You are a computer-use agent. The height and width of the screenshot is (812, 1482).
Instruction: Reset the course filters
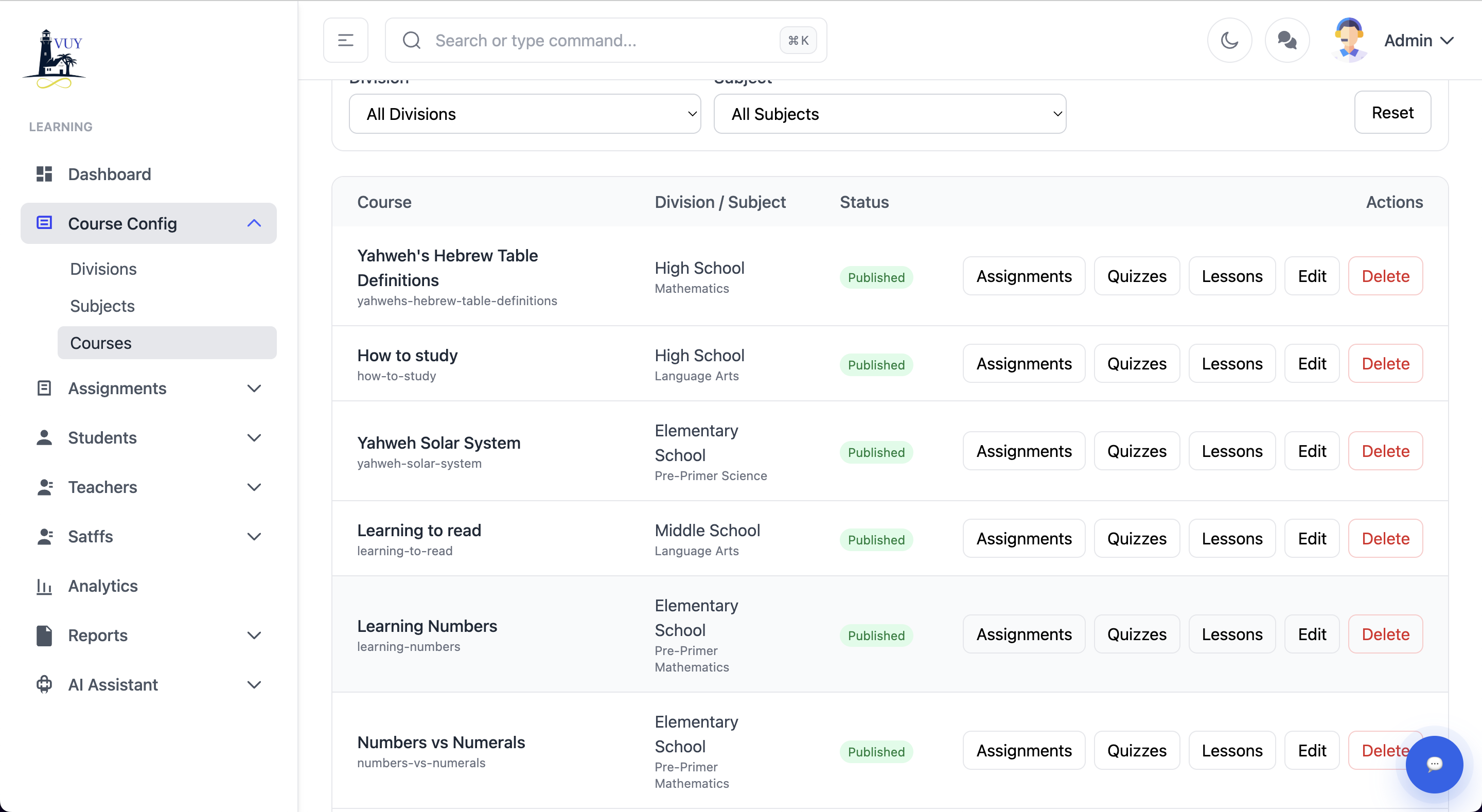coord(1391,112)
